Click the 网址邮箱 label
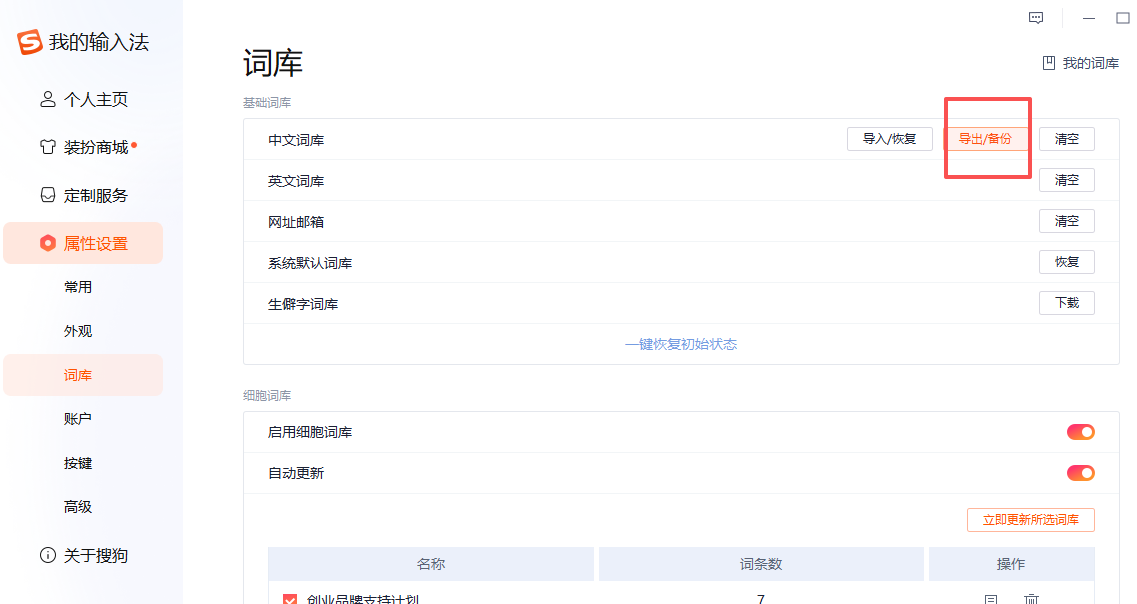Image resolution: width=1137 pixels, height=604 pixels. click(x=296, y=222)
